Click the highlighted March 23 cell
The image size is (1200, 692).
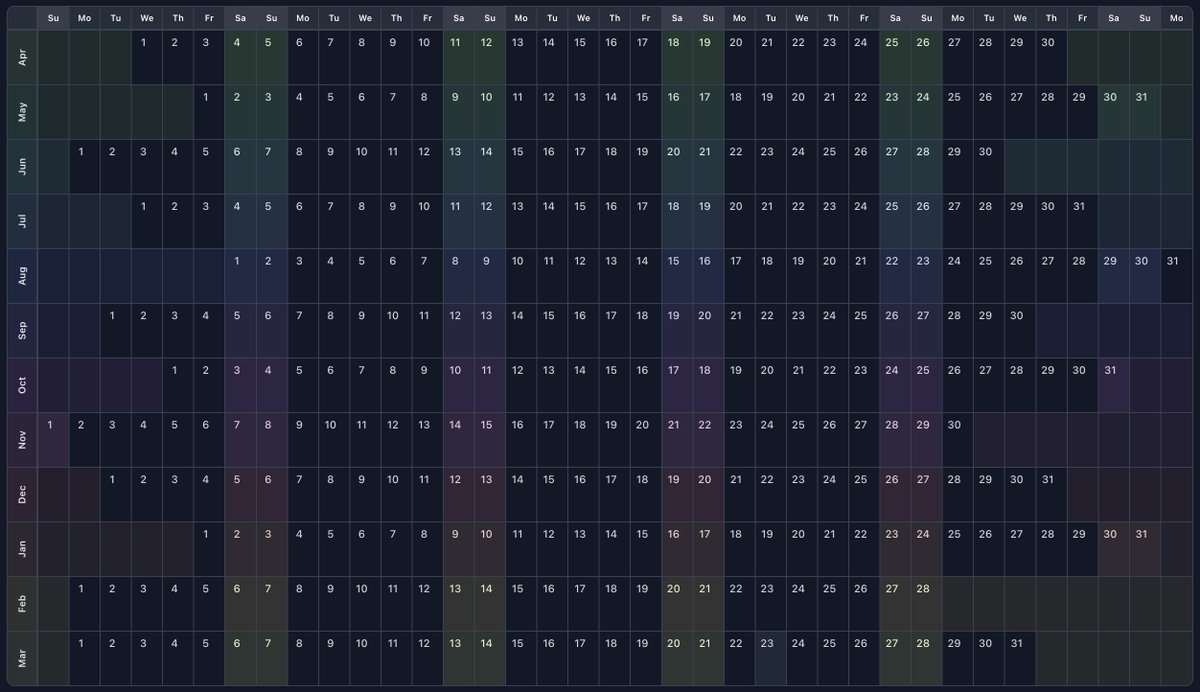point(770,657)
